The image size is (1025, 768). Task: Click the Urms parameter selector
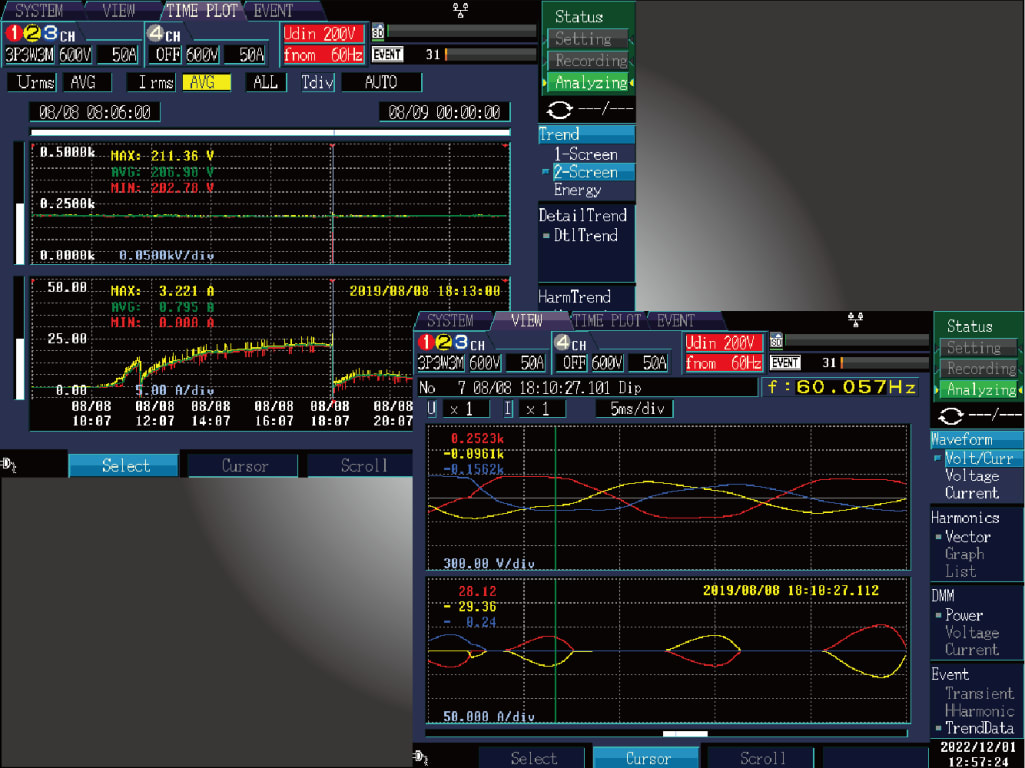click(32, 82)
